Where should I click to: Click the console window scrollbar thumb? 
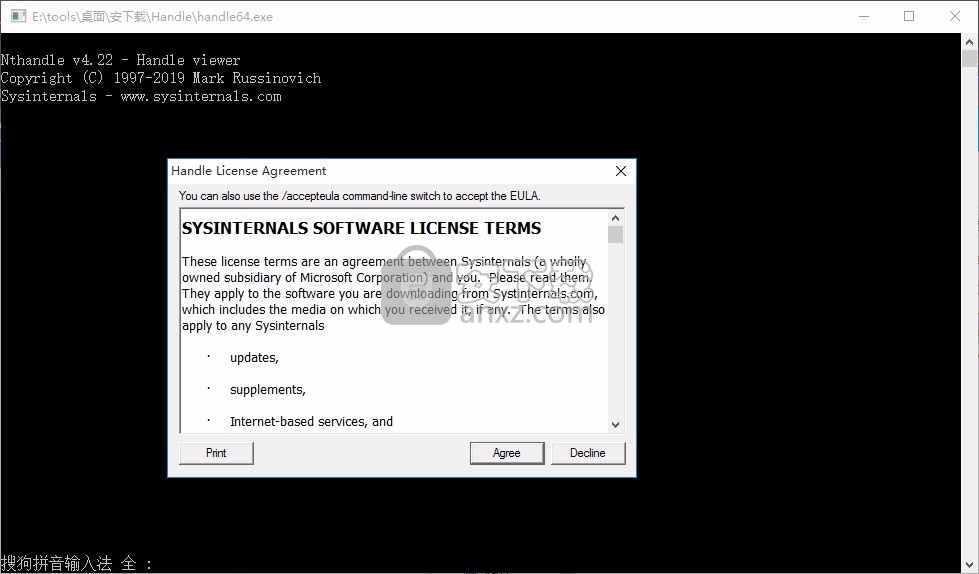[969, 59]
